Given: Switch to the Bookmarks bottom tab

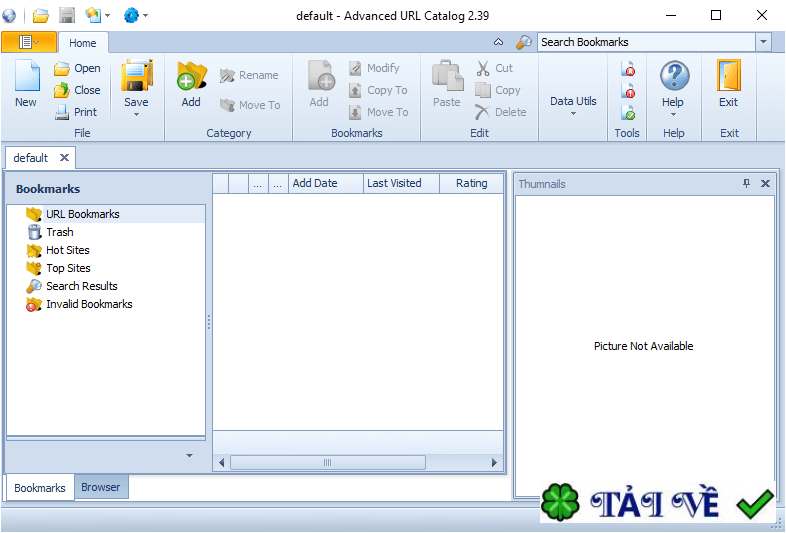Looking at the screenshot, I should (x=40, y=488).
